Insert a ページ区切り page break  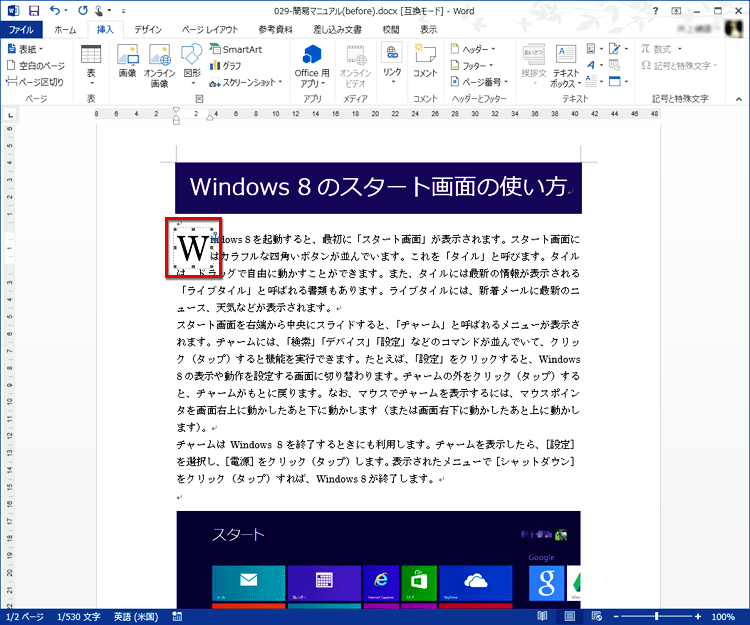[x=35, y=82]
